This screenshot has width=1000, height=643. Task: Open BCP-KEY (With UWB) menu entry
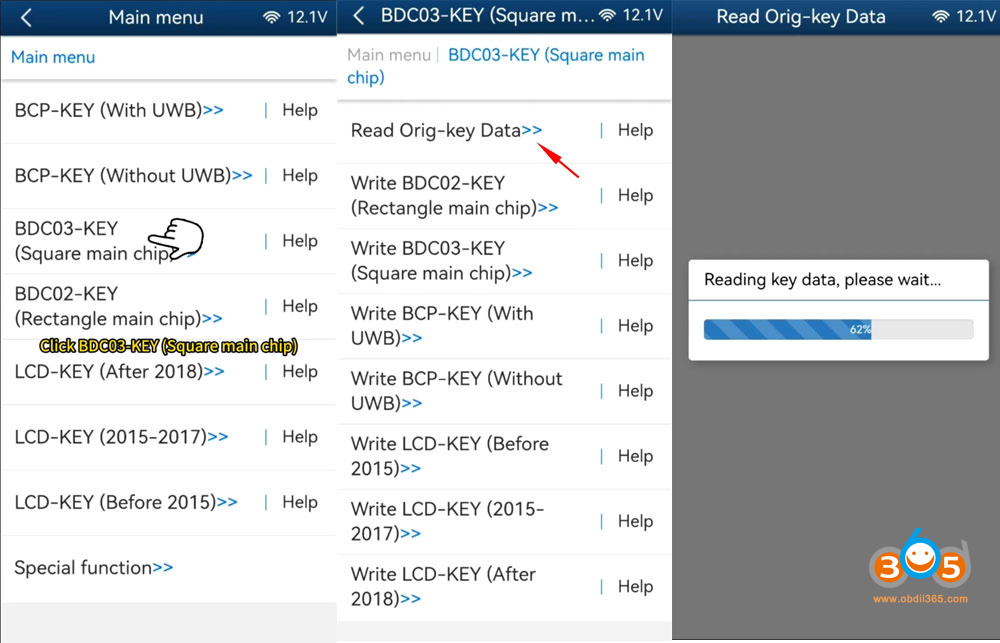coord(118,110)
